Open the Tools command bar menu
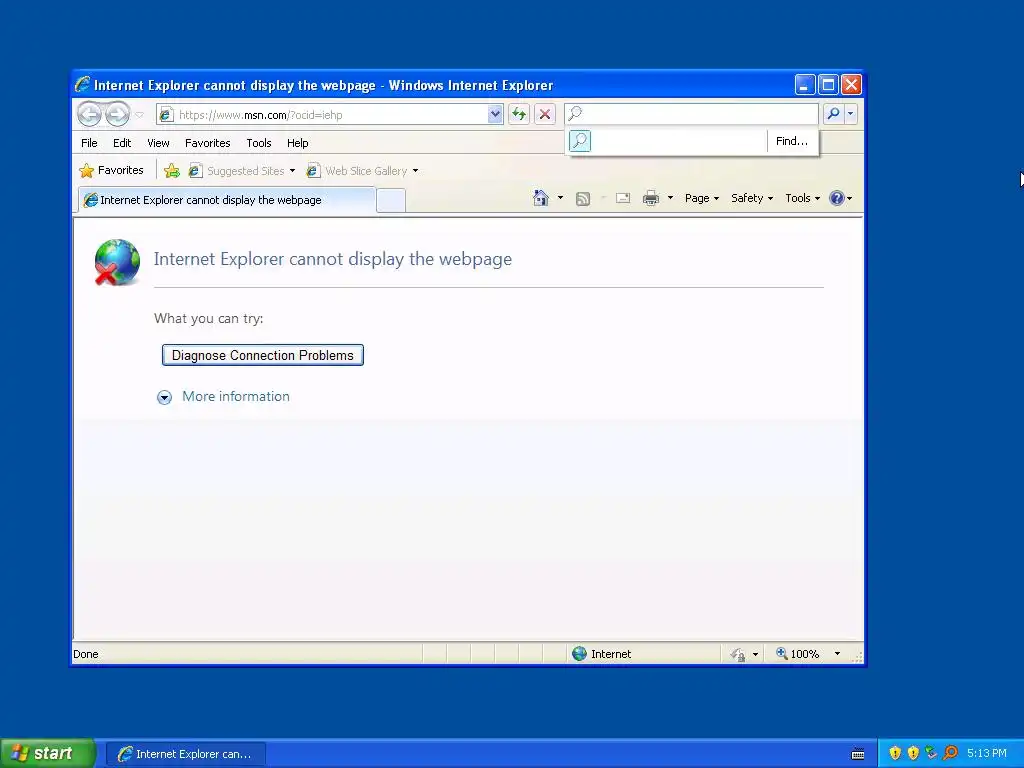1024x768 pixels. [x=802, y=198]
